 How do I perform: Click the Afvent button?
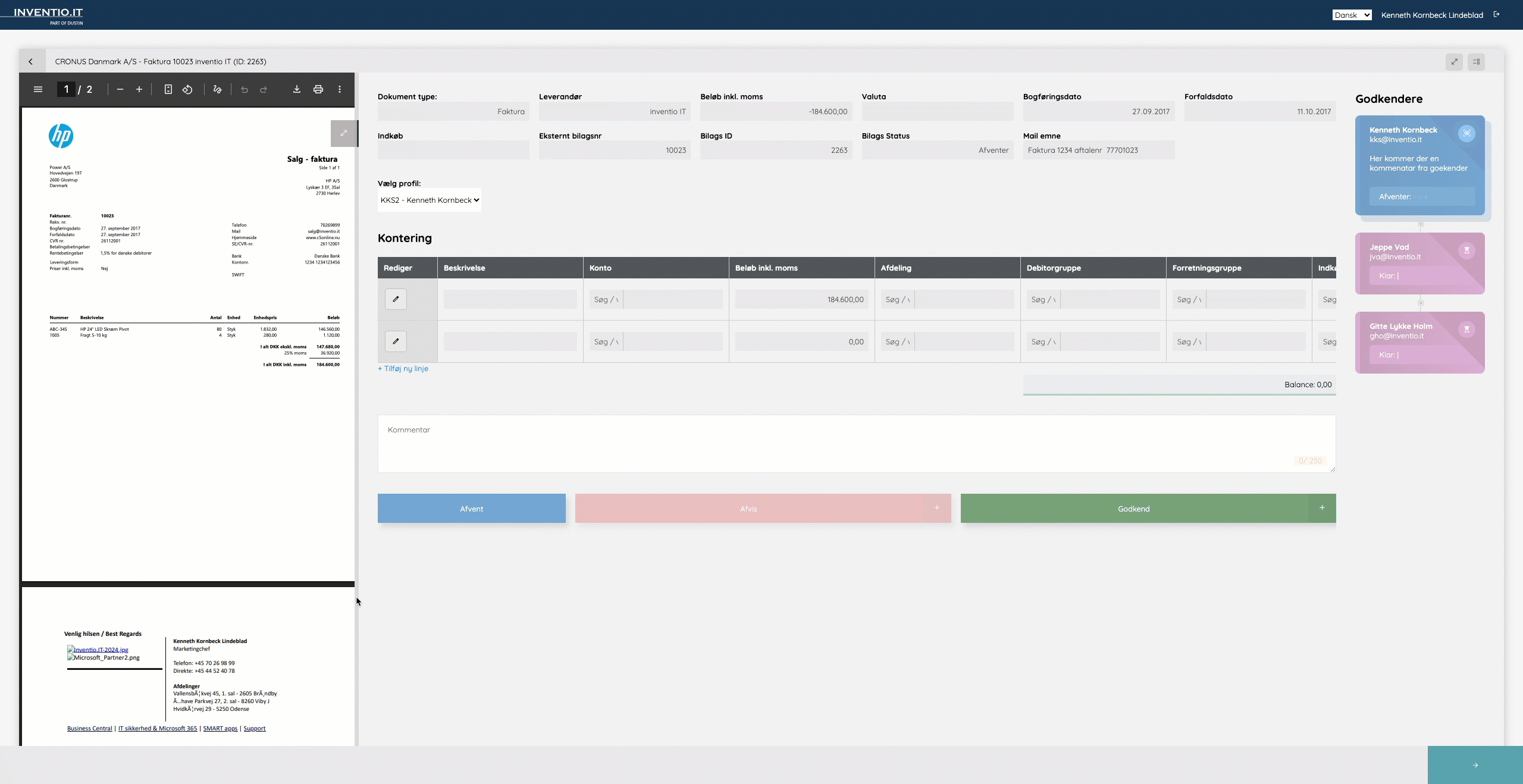point(471,509)
